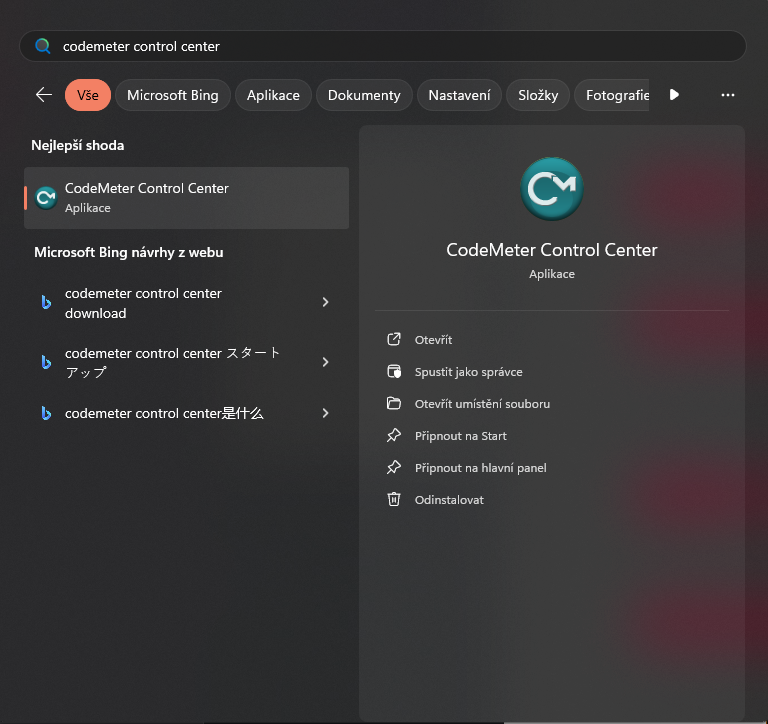768x724 pixels.
Task: Expand the 'codemeter control center download' suggestion chevron
Action: click(325, 302)
